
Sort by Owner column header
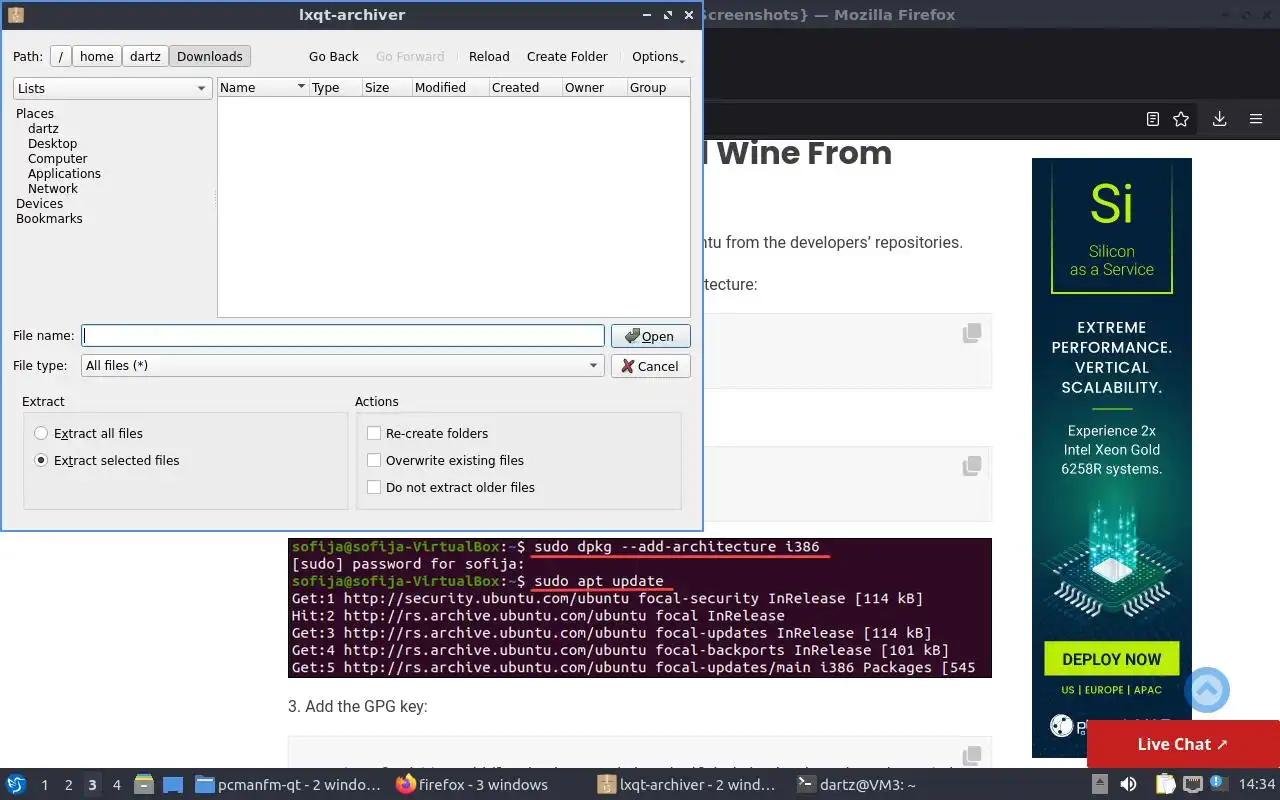(594, 88)
